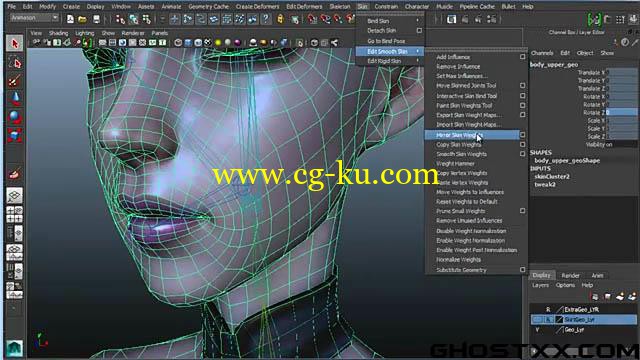Open the Create Deformers menu
Screen dimensions: 640x360
click(x=258, y=7)
